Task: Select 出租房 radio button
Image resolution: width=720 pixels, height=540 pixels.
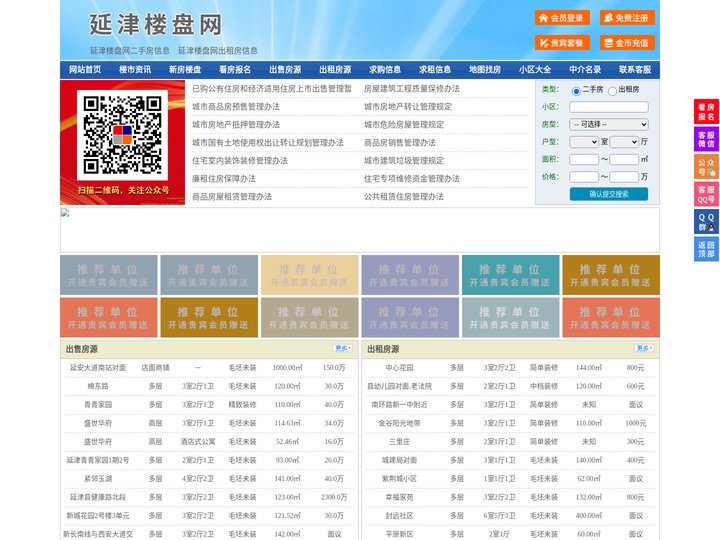Action: [x=612, y=91]
